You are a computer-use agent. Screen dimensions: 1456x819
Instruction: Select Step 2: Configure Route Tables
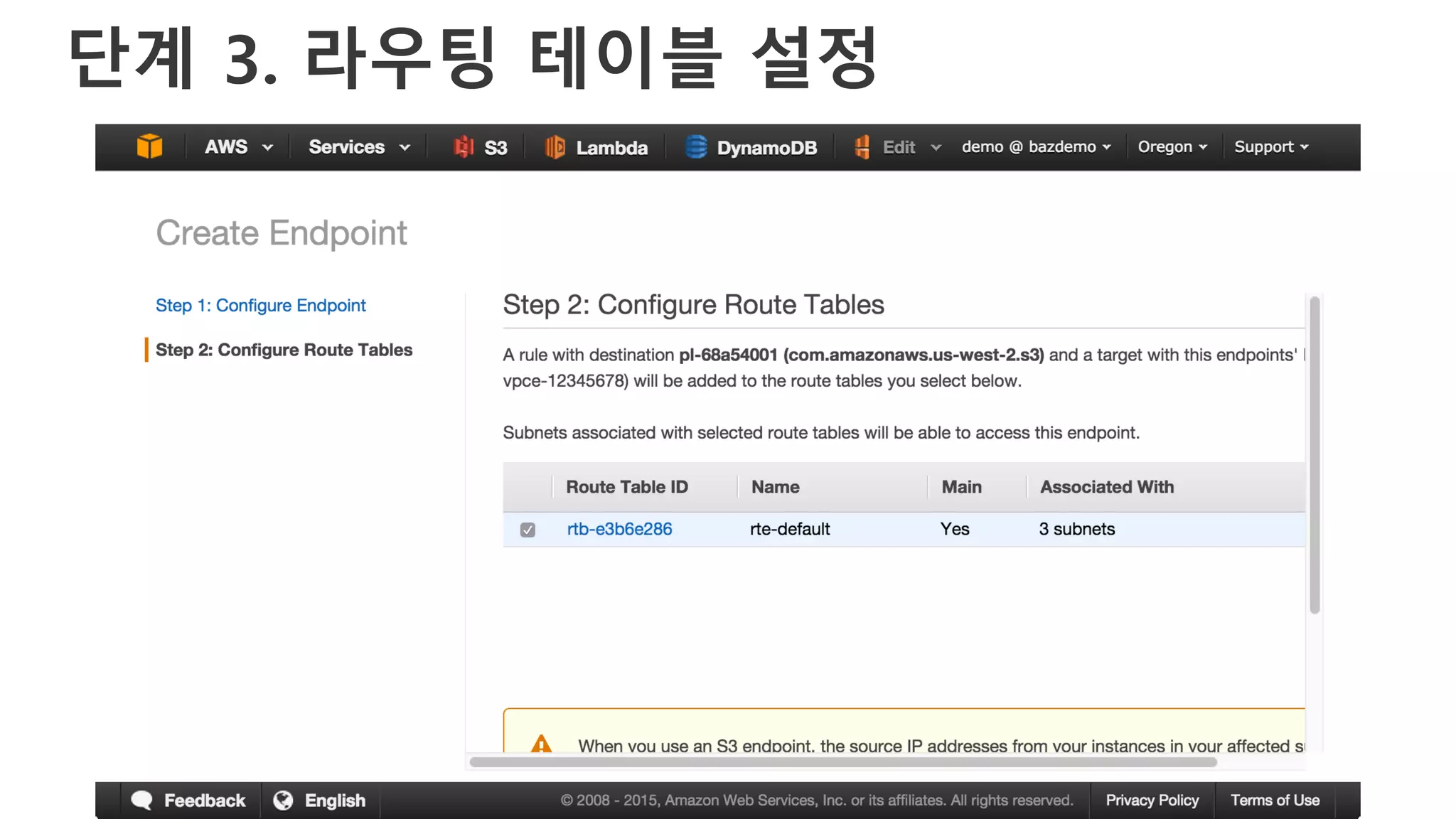[x=284, y=350]
